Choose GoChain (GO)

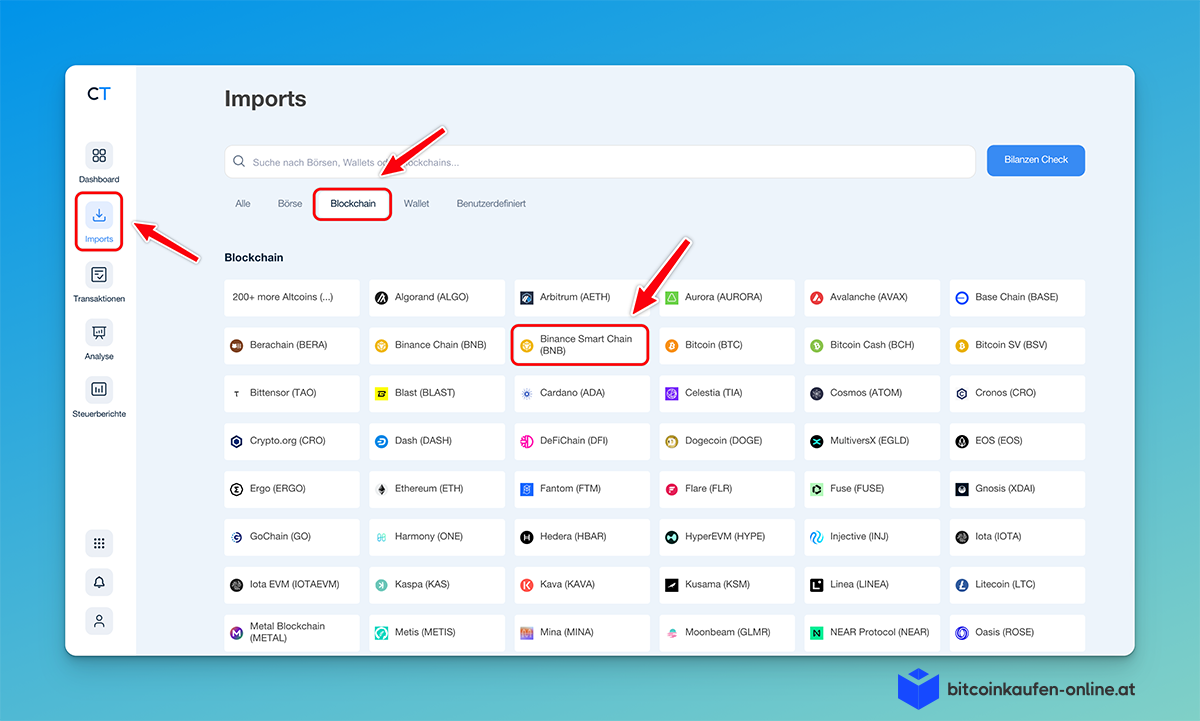coord(292,537)
